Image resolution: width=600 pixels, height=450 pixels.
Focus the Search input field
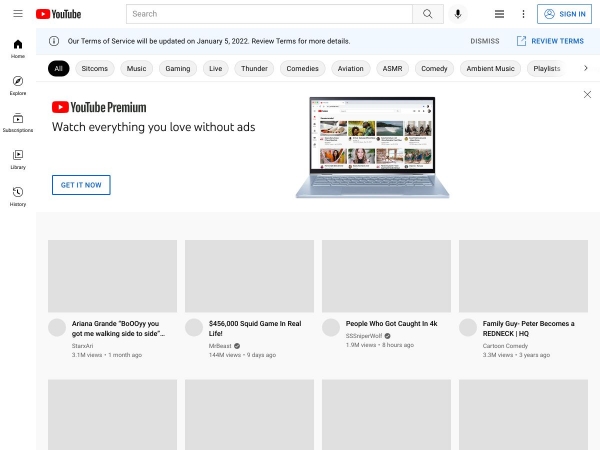tap(269, 14)
